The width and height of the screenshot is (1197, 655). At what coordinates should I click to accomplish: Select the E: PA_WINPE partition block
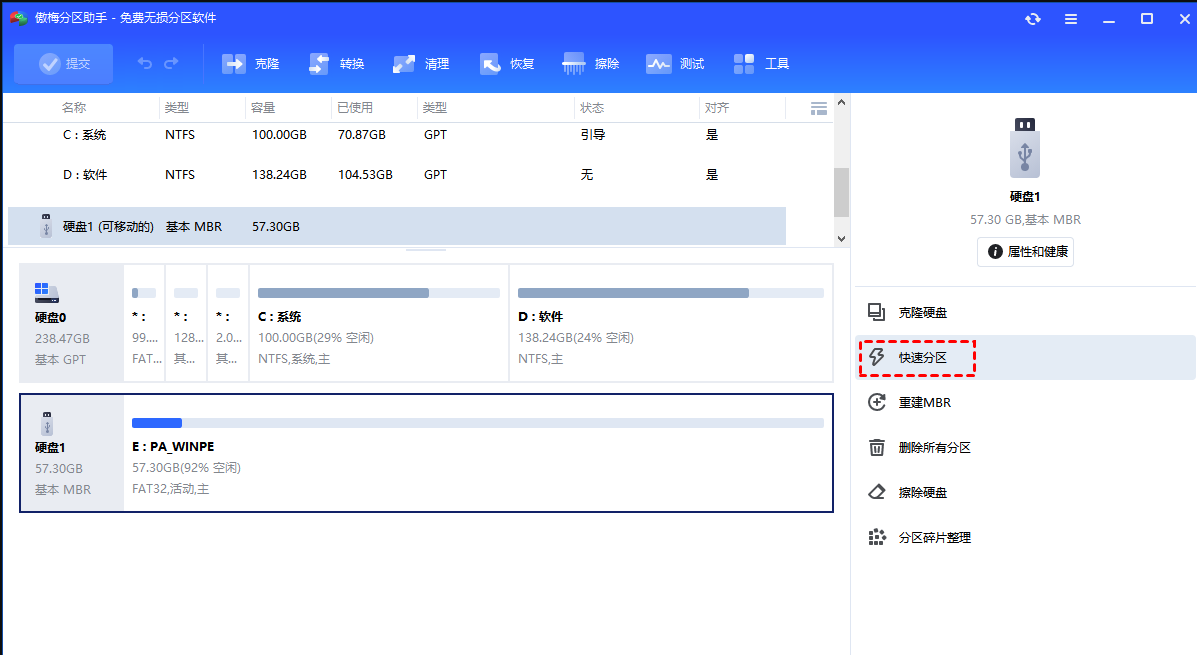477,453
